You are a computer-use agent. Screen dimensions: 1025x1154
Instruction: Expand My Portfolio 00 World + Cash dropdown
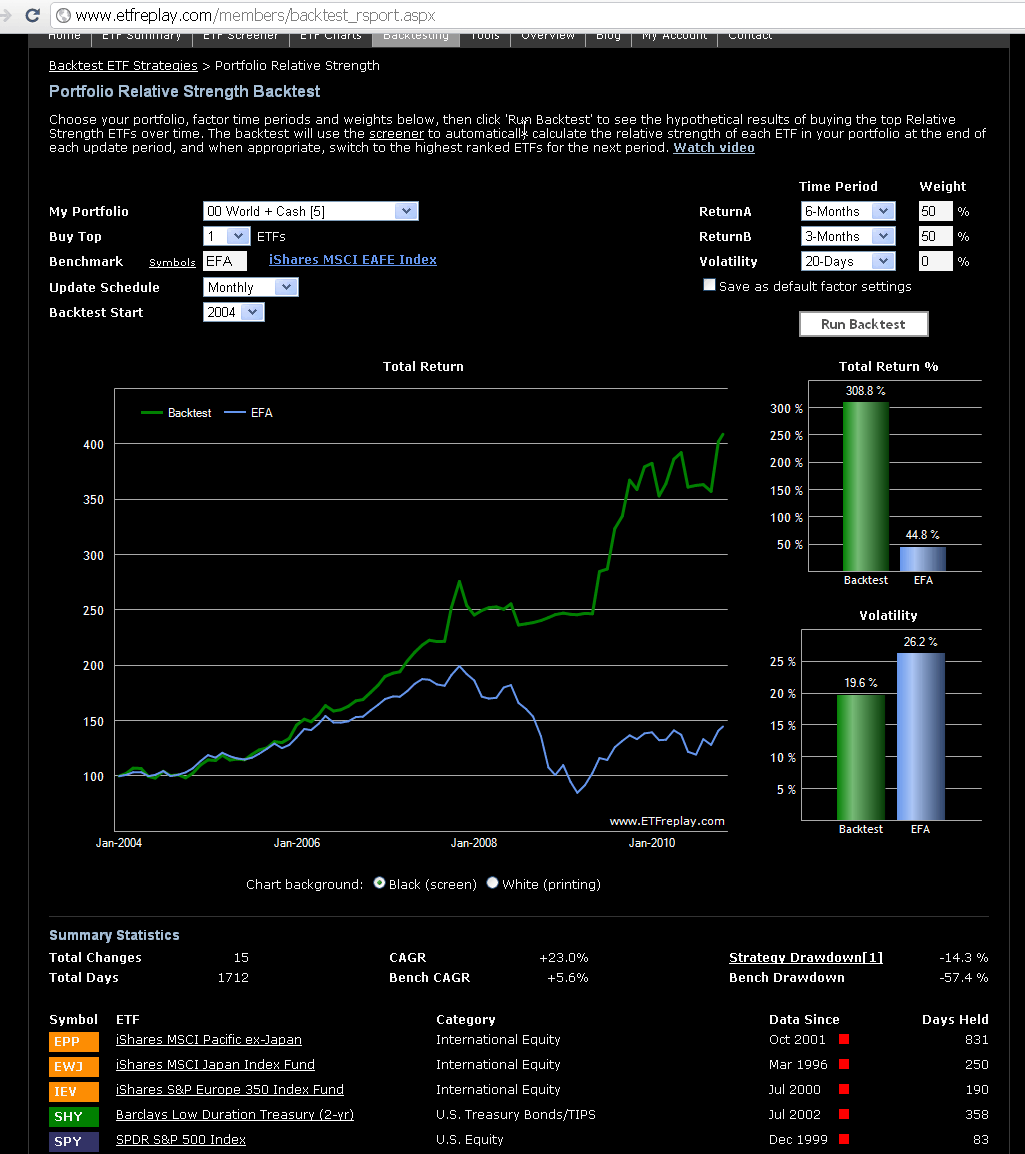[311, 211]
